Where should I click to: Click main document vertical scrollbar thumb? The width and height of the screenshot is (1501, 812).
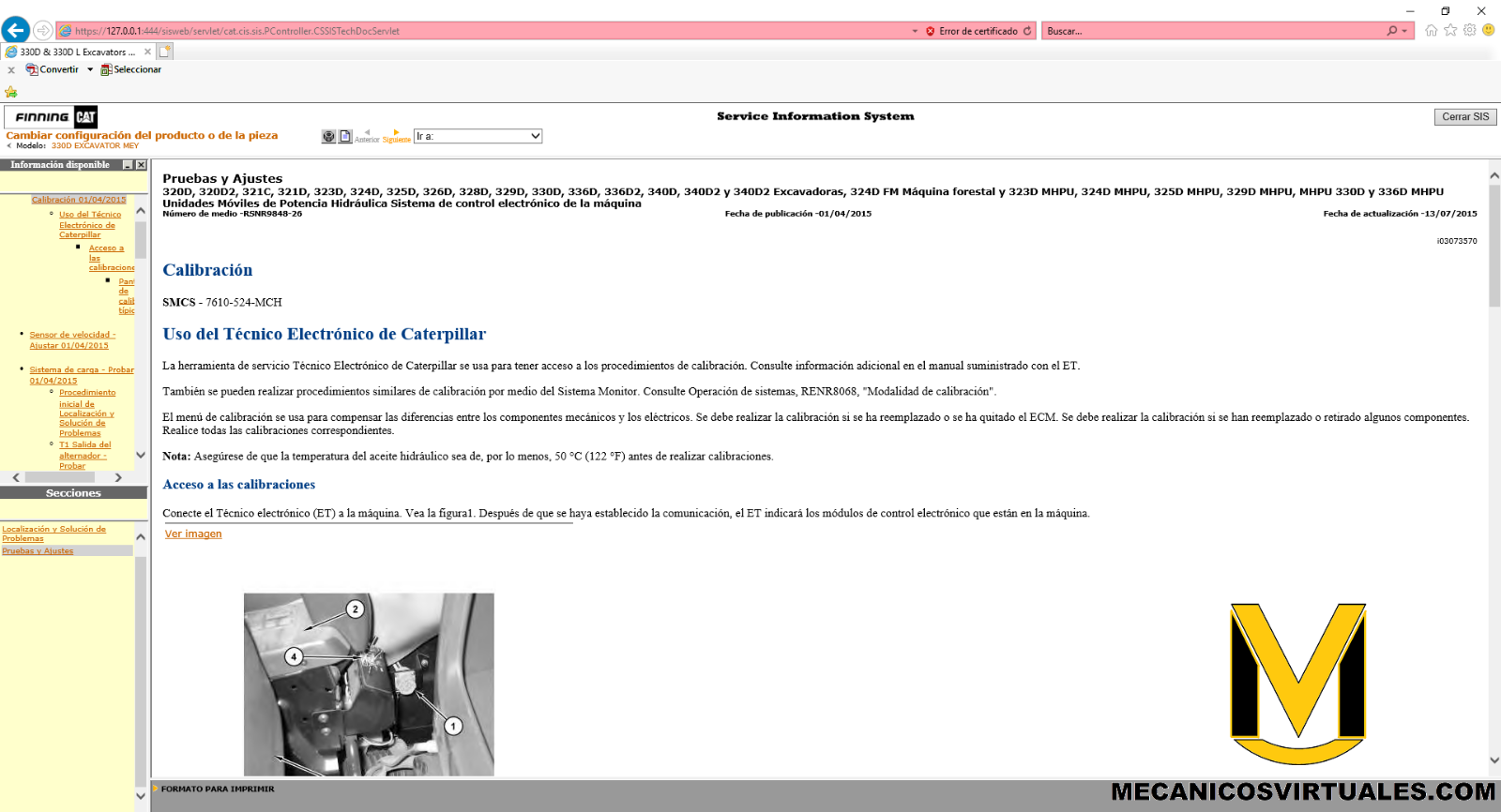[1494, 246]
